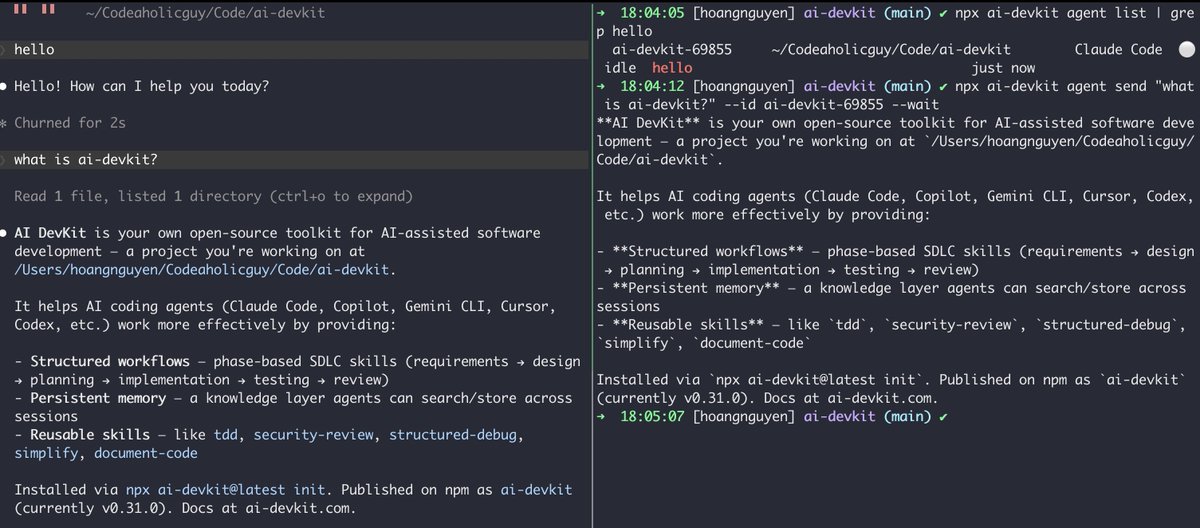Viewport: 1200px width, 528px height.
Task: Click the blue 'tdd' skill name in left pane
Action: pyautogui.click(x=225, y=435)
